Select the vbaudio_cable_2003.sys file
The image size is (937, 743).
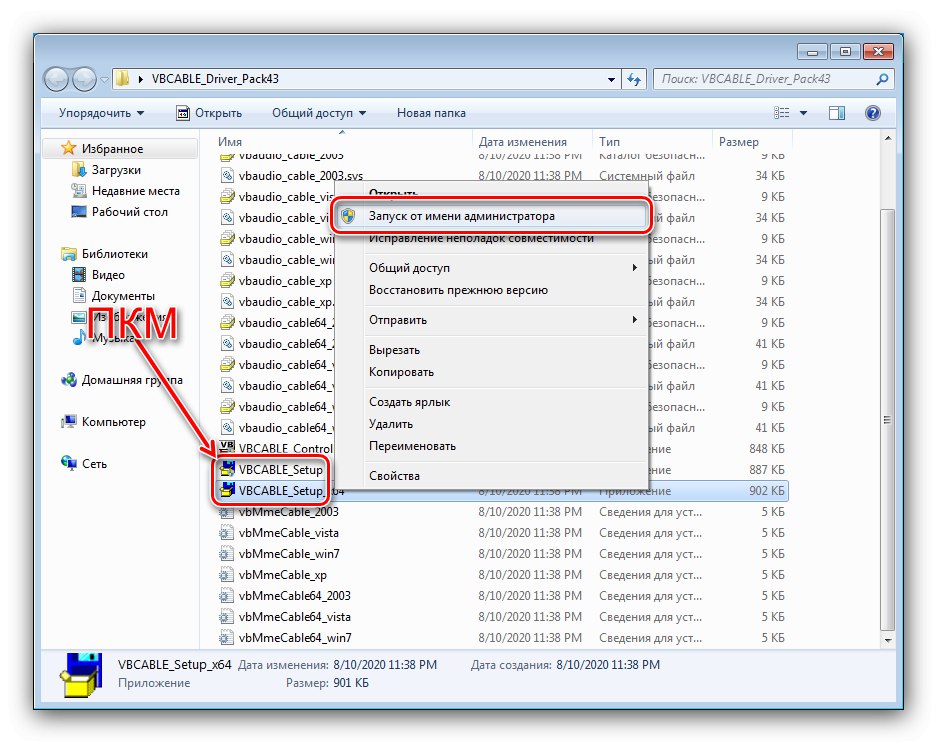[300, 176]
